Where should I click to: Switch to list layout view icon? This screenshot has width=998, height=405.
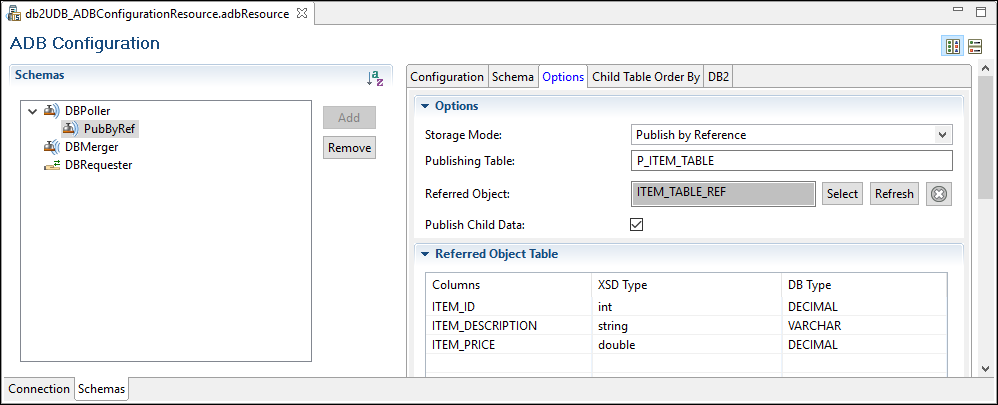pos(974,46)
